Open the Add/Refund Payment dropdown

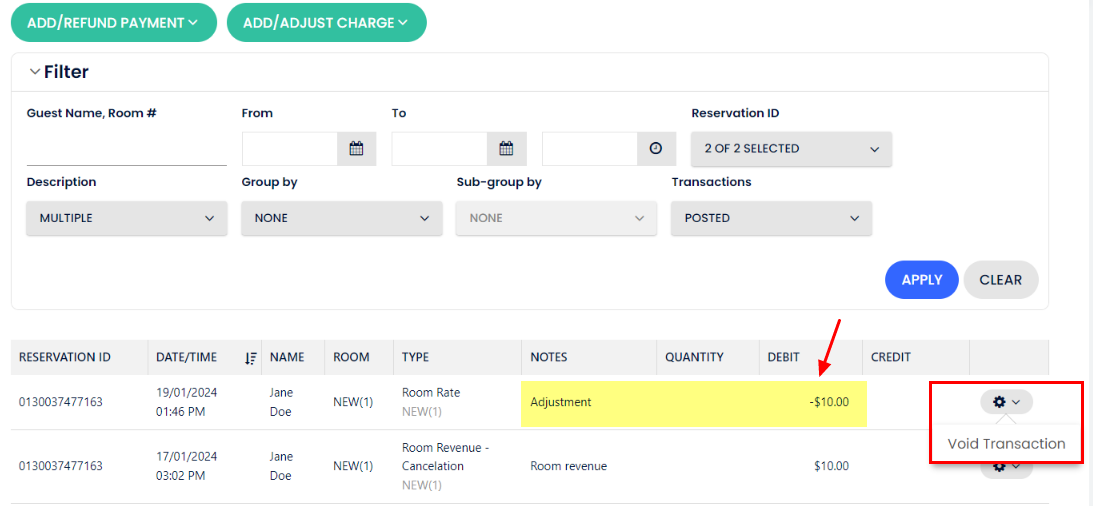pos(113,23)
